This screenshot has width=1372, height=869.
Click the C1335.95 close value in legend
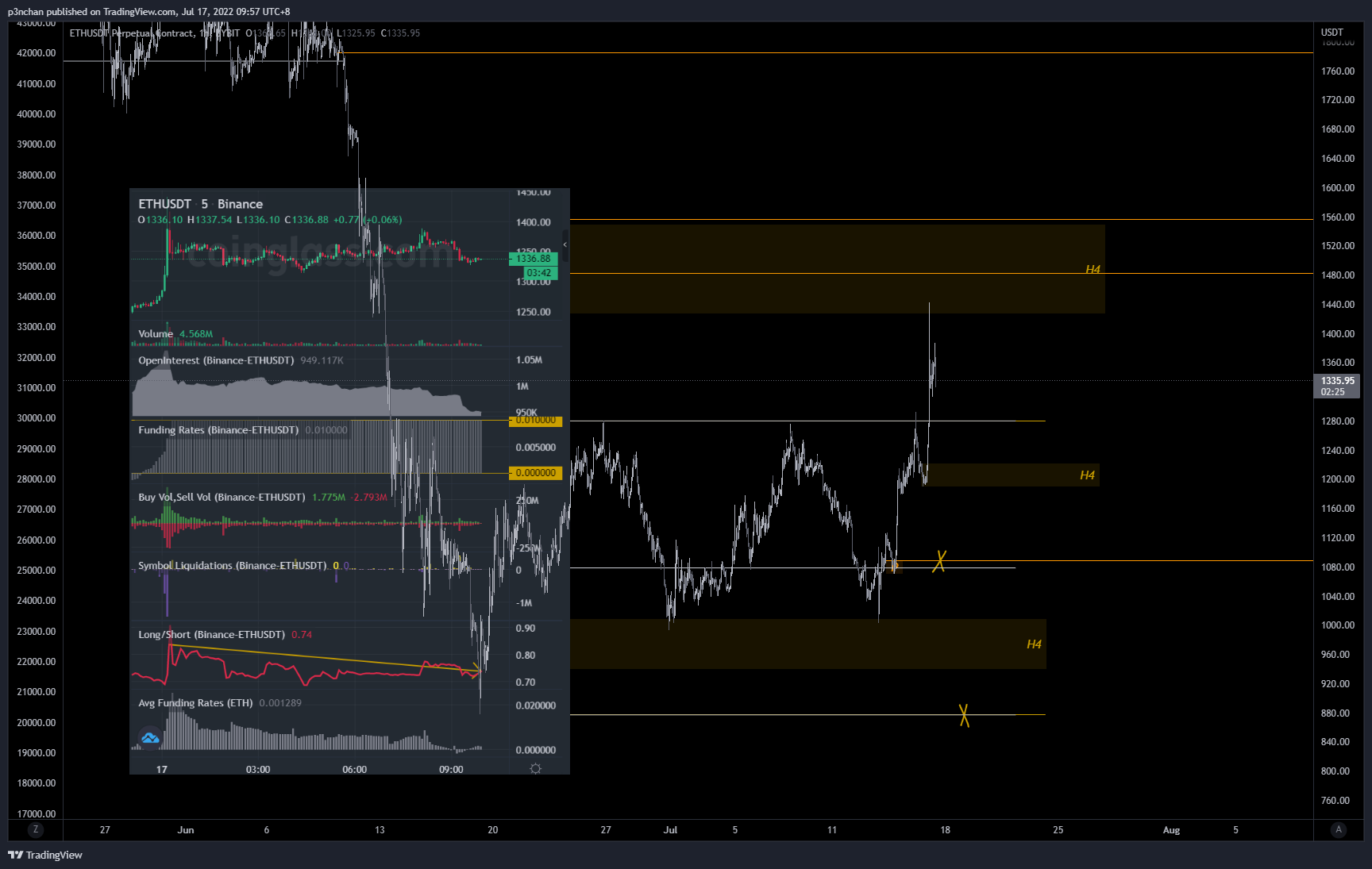400,33
